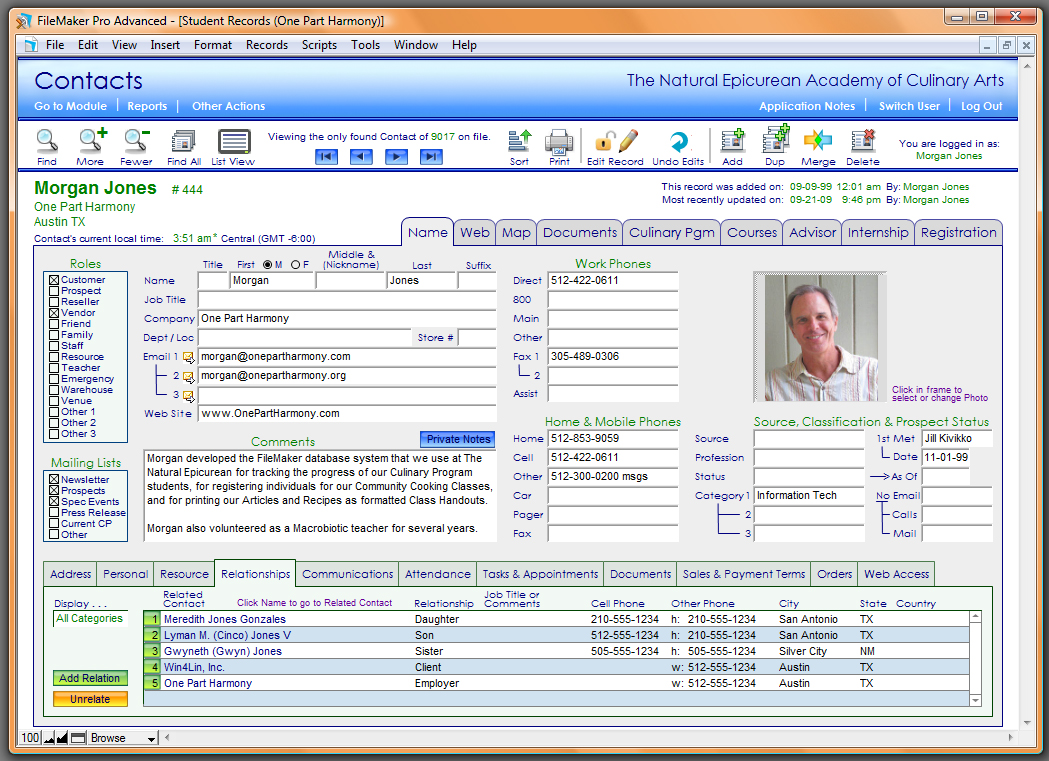Click the contact photo to change it

tap(820, 337)
